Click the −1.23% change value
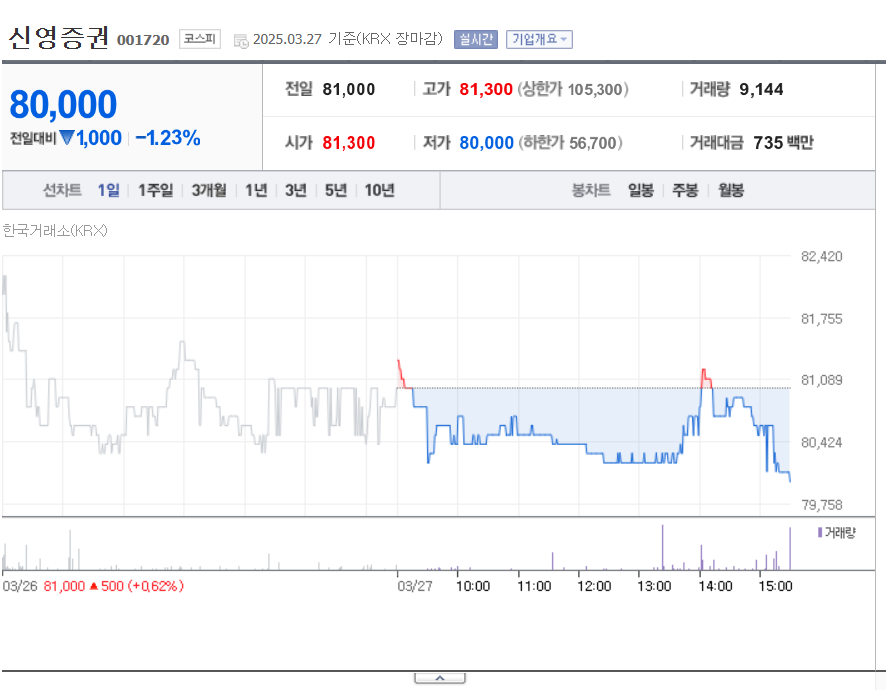Image resolution: width=886 pixels, height=690 pixels. coord(168,138)
